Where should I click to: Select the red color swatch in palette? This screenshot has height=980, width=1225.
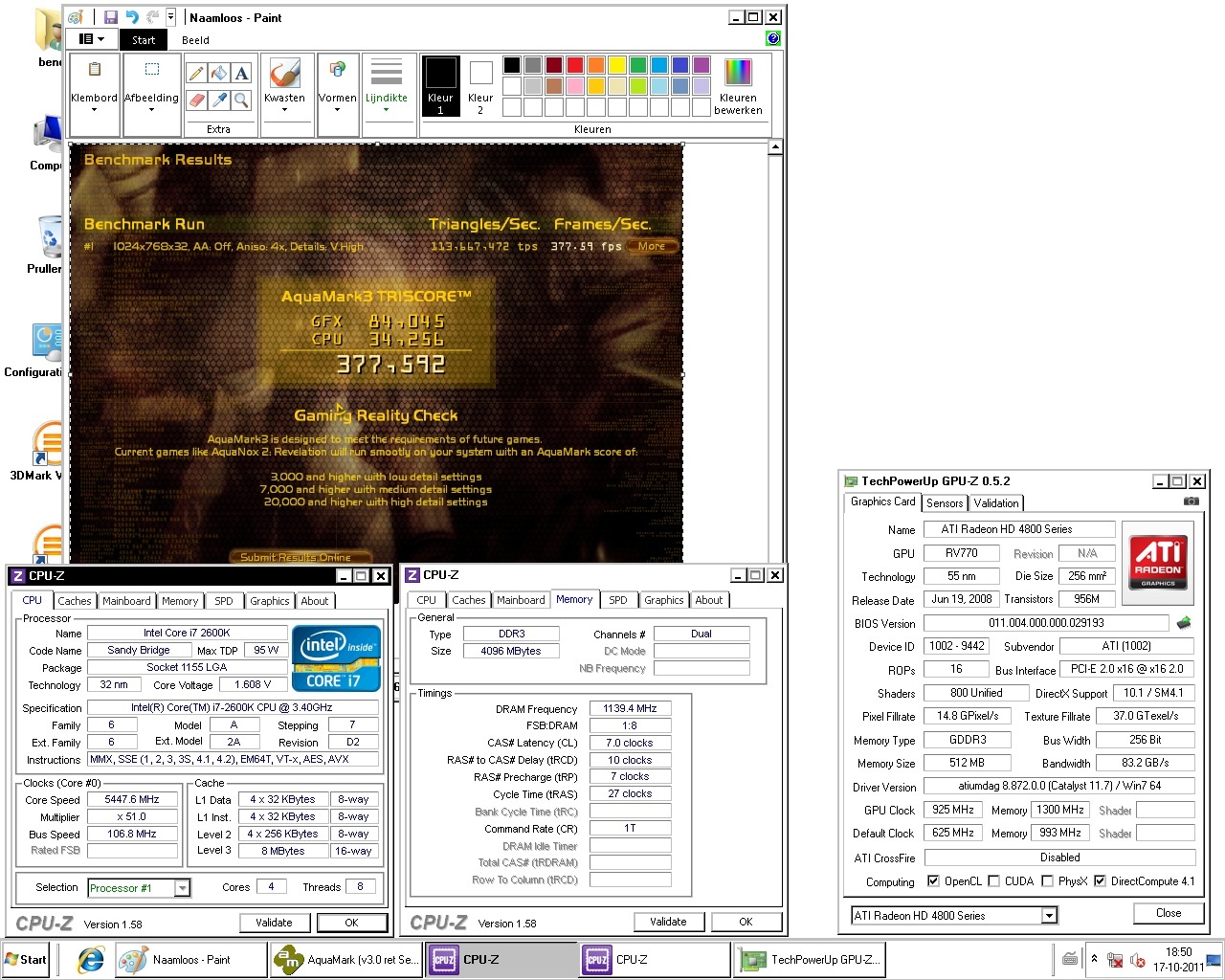pyautogui.click(x=575, y=65)
